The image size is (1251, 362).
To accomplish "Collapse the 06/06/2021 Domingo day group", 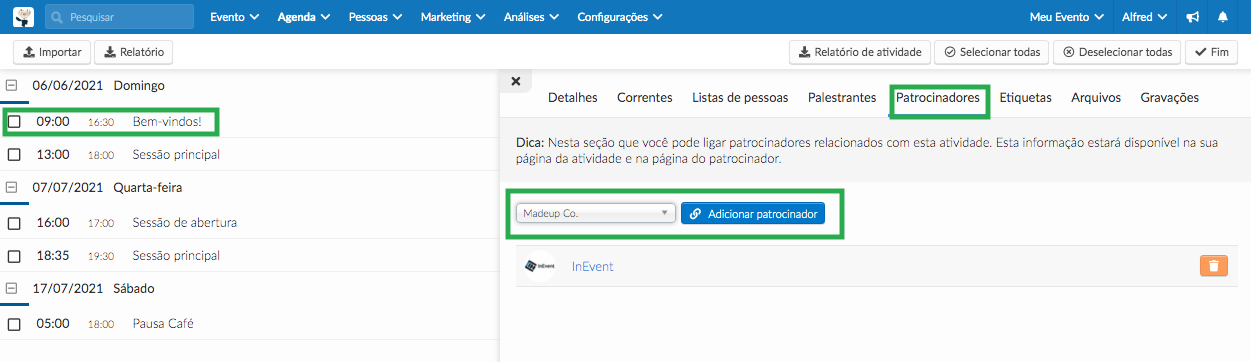I will coord(11,86).
